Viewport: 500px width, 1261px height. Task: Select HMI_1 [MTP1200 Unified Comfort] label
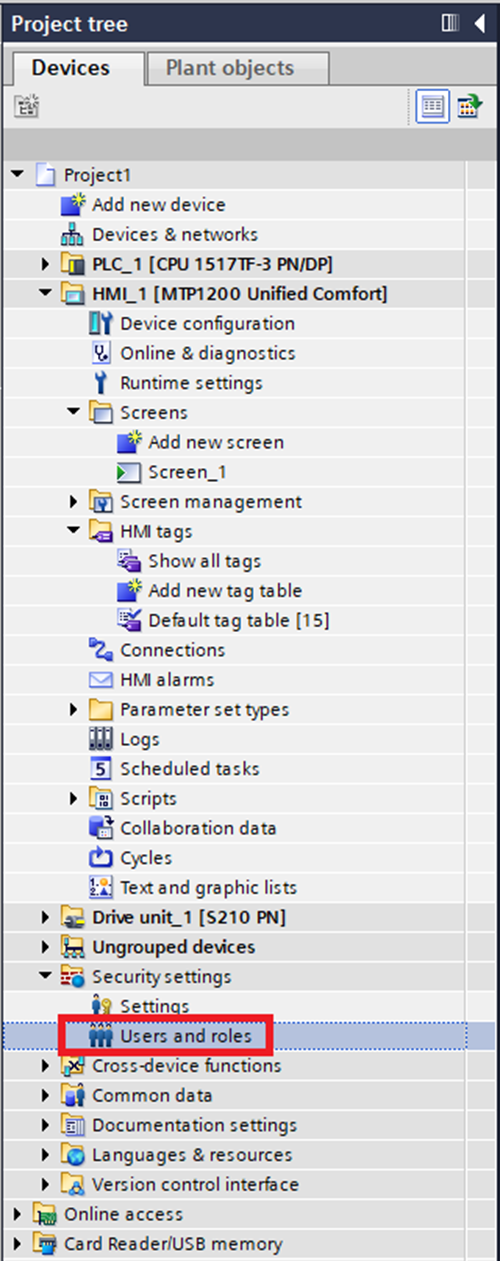(240, 294)
